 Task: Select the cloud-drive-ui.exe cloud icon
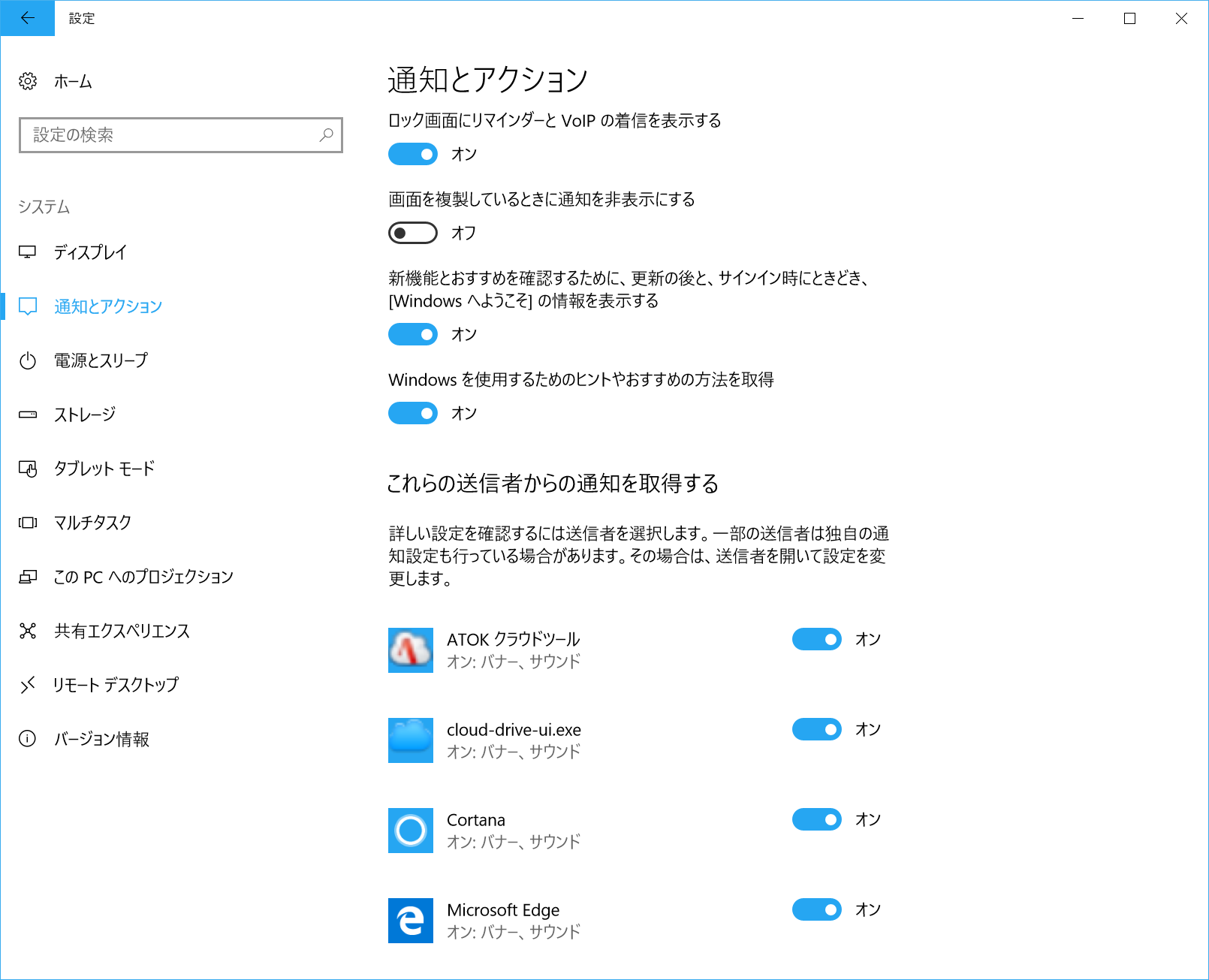tap(410, 740)
